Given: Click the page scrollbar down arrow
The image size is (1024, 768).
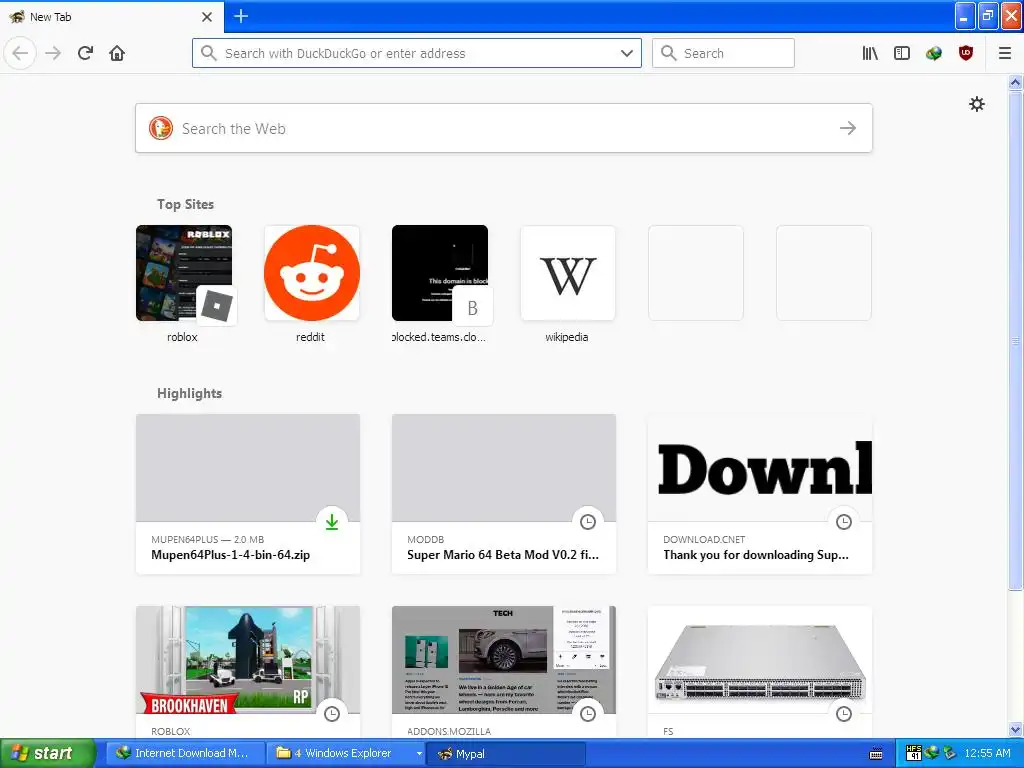Looking at the screenshot, I should tap(1015, 729).
